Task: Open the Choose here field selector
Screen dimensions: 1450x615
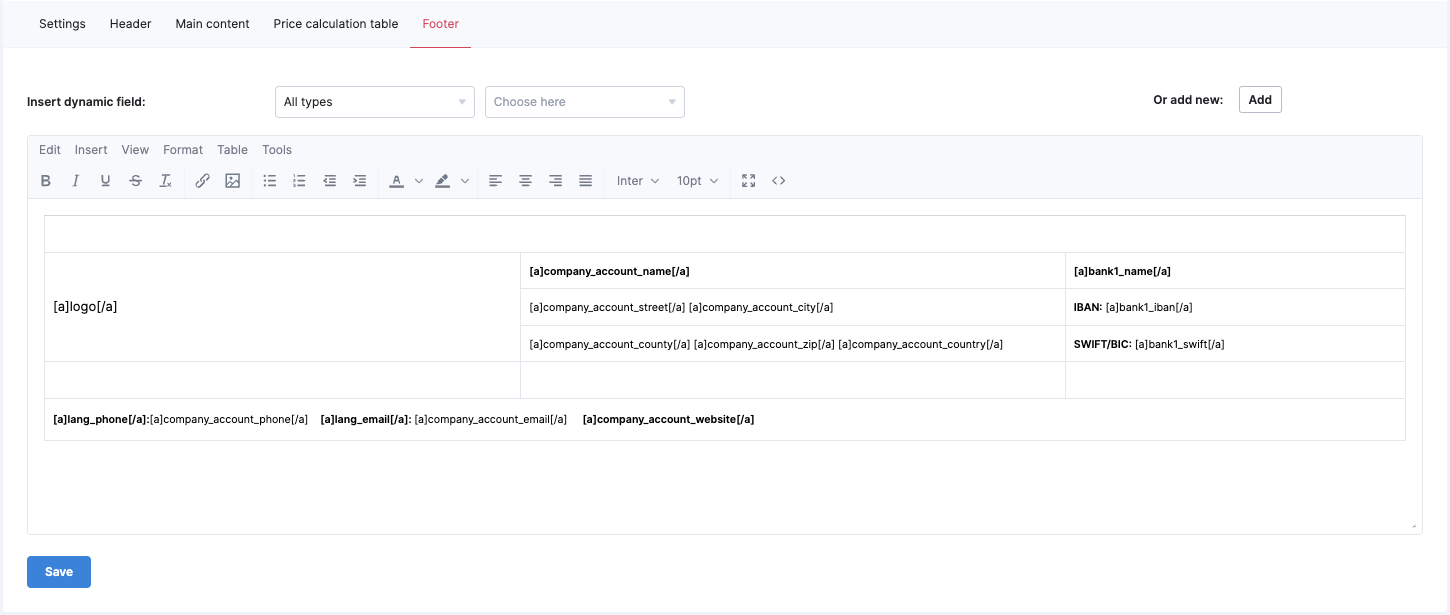Action: pyautogui.click(x=584, y=102)
